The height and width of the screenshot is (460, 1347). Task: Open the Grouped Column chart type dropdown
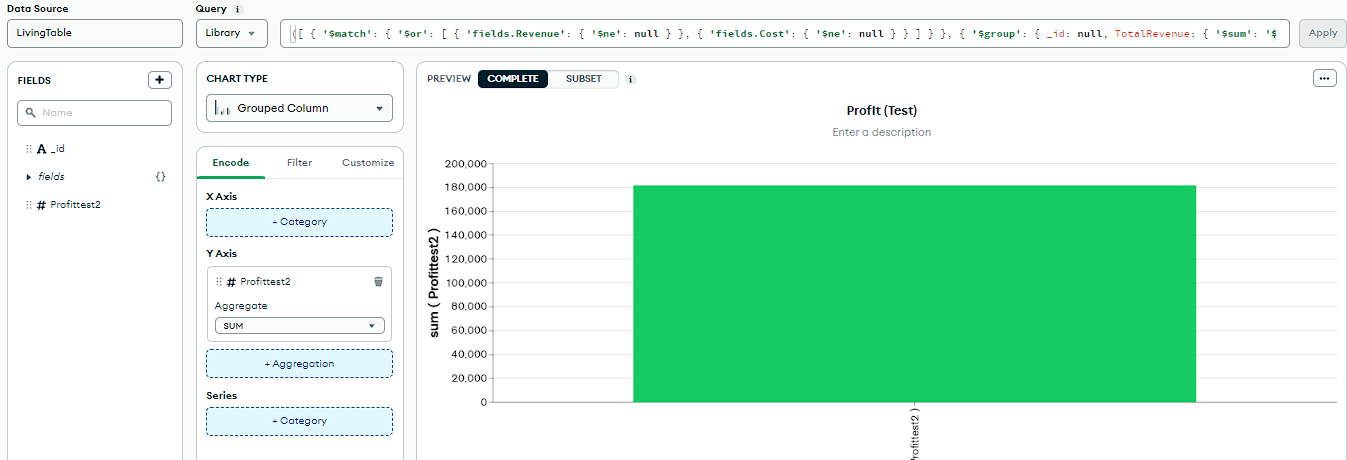[x=299, y=108]
